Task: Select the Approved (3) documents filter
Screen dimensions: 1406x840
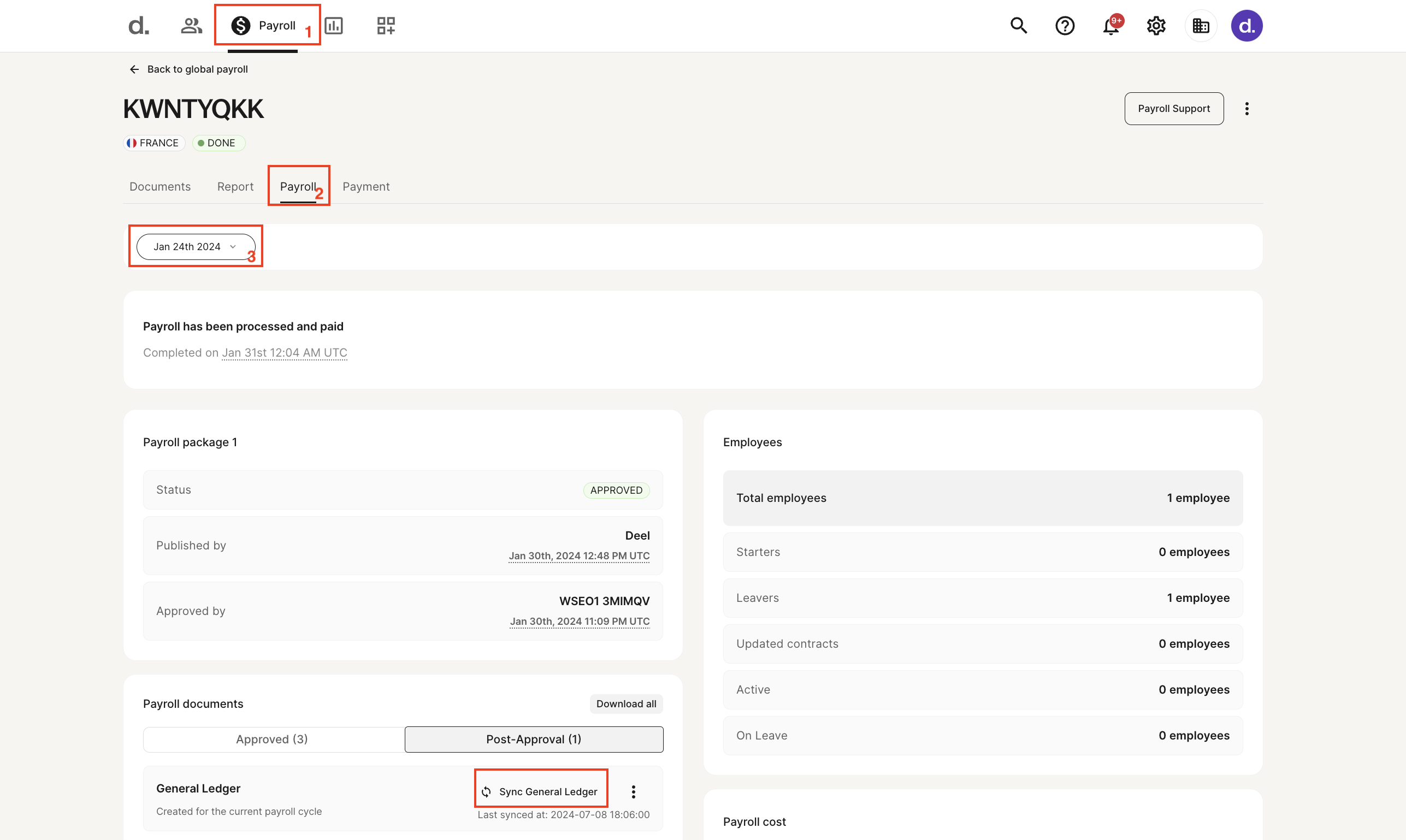Action: [x=271, y=738]
